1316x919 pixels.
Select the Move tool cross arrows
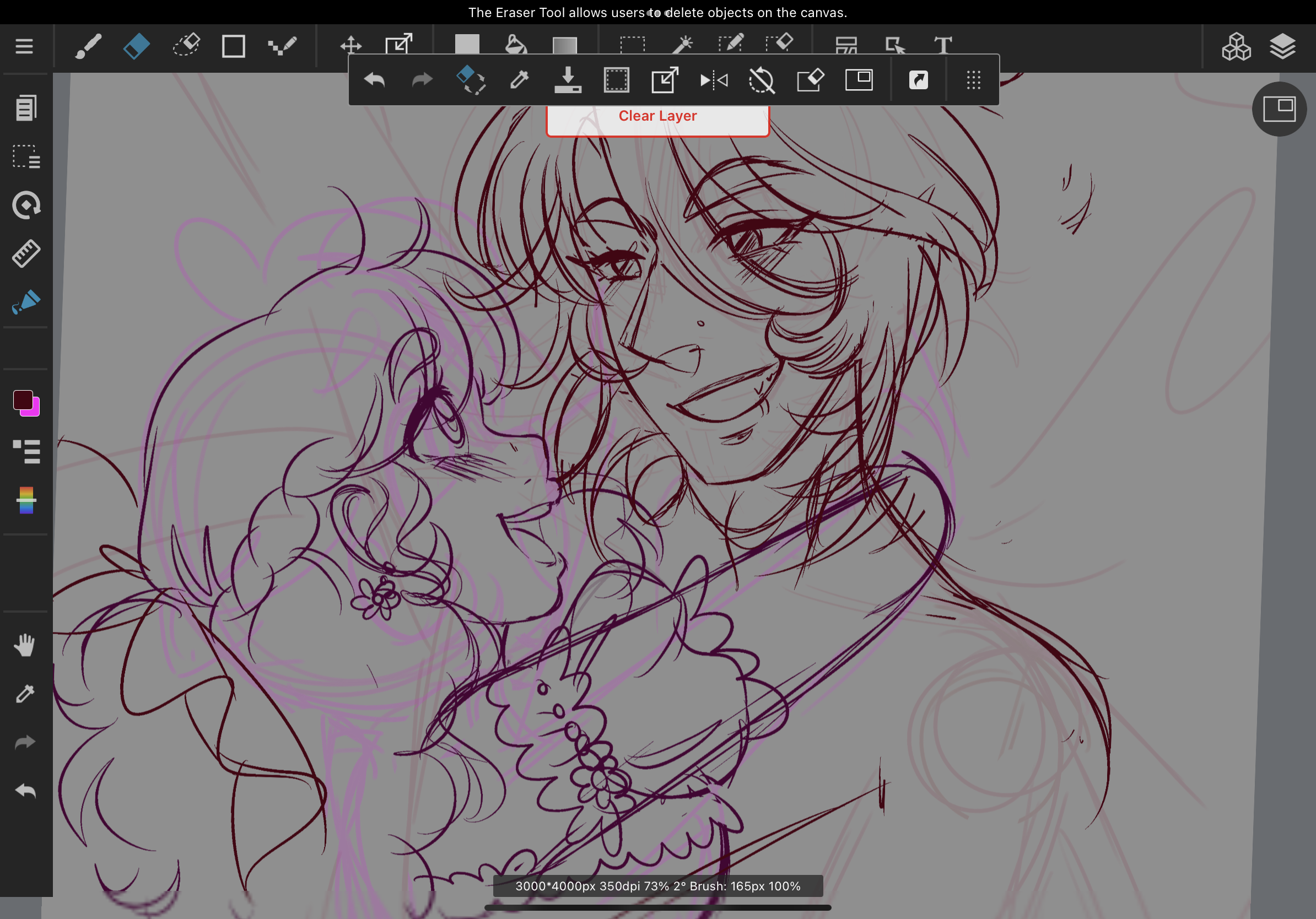coord(351,45)
